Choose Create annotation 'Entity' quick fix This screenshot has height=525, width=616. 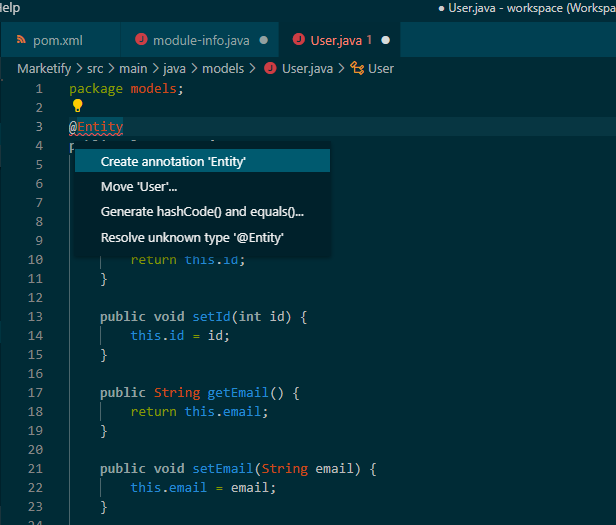click(202, 161)
